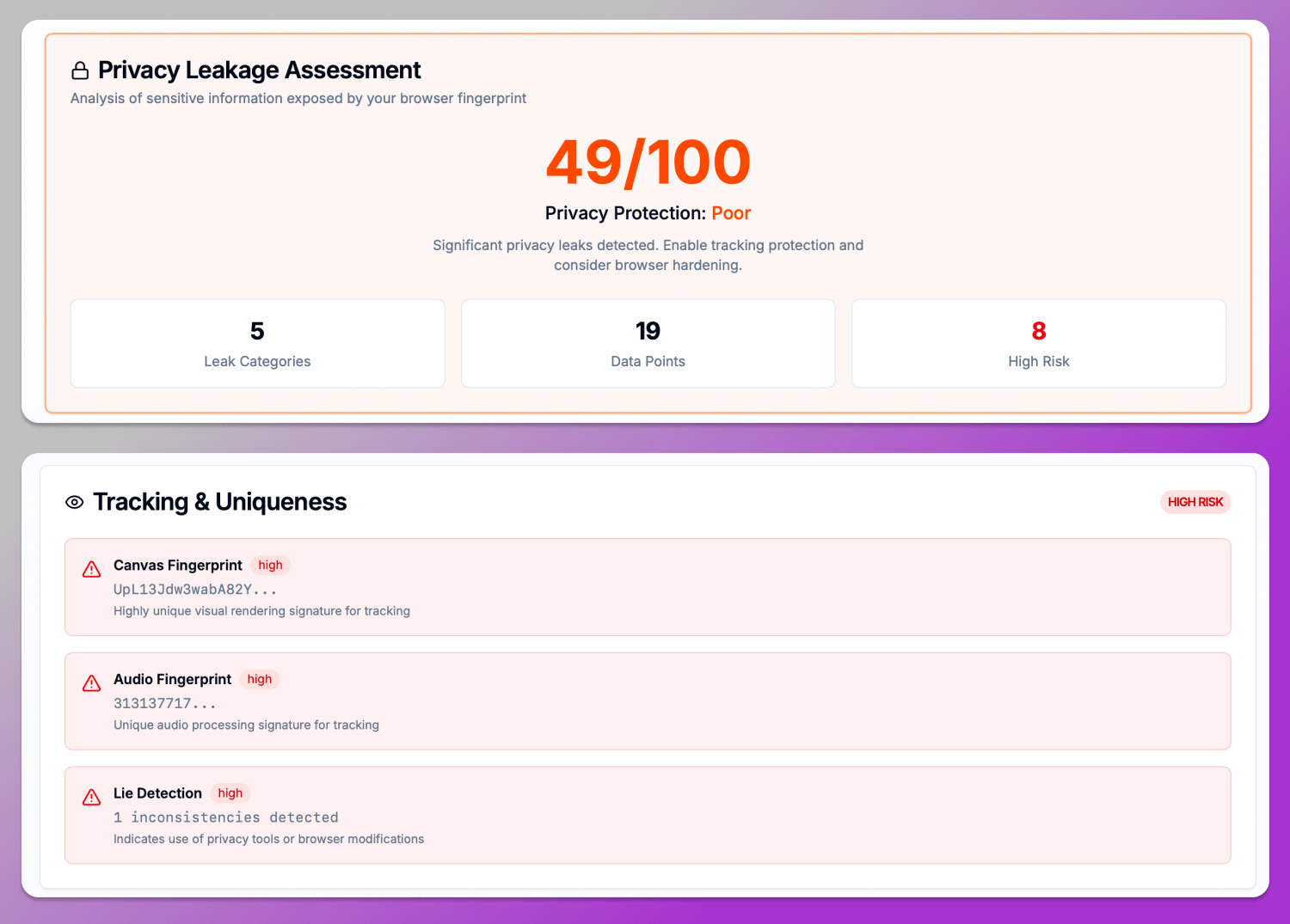
Task: Click the high tag next to Audio Fingerprint
Action: click(x=259, y=679)
